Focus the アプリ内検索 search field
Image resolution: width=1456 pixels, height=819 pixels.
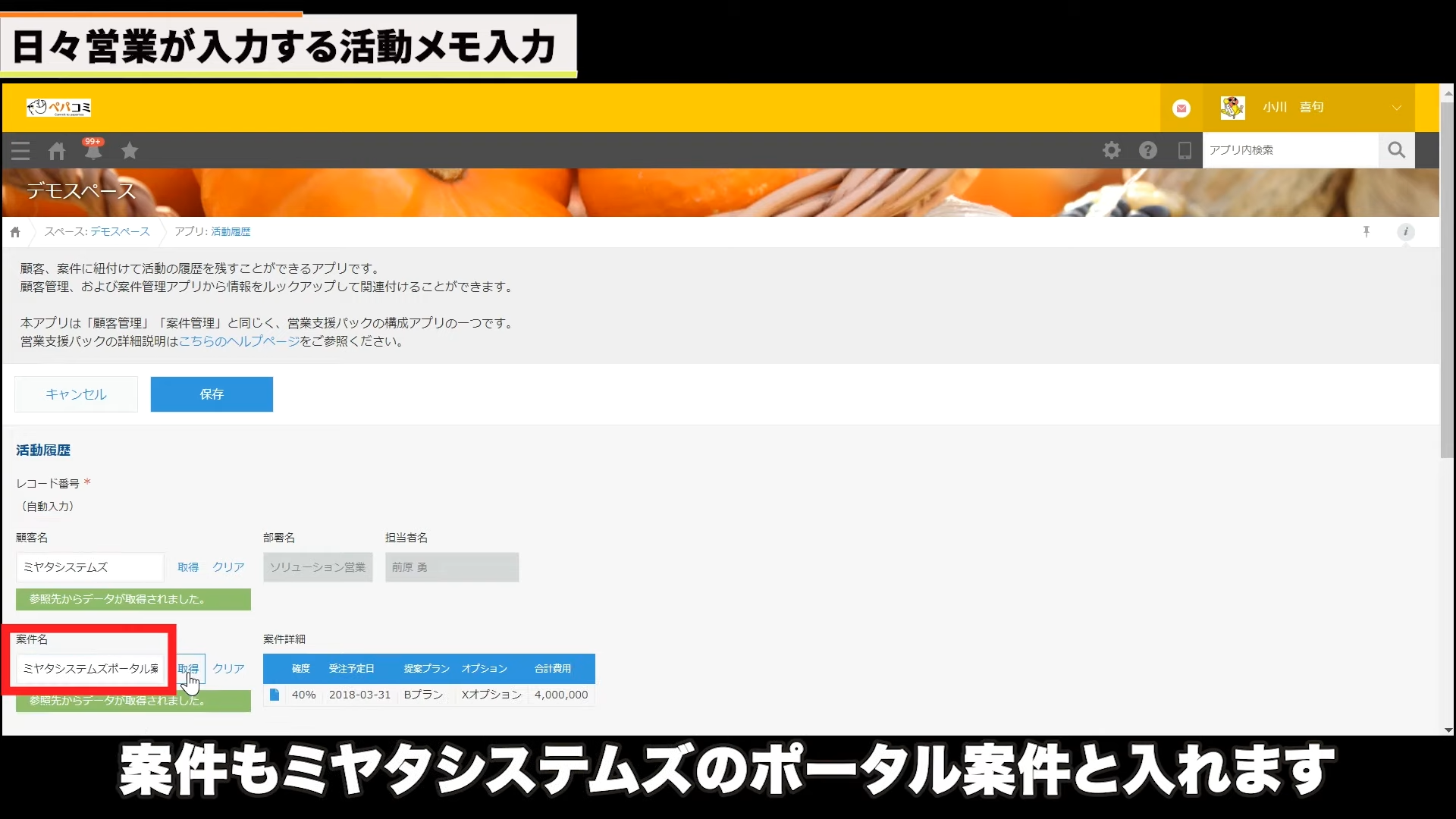pyautogui.click(x=1289, y=150)
